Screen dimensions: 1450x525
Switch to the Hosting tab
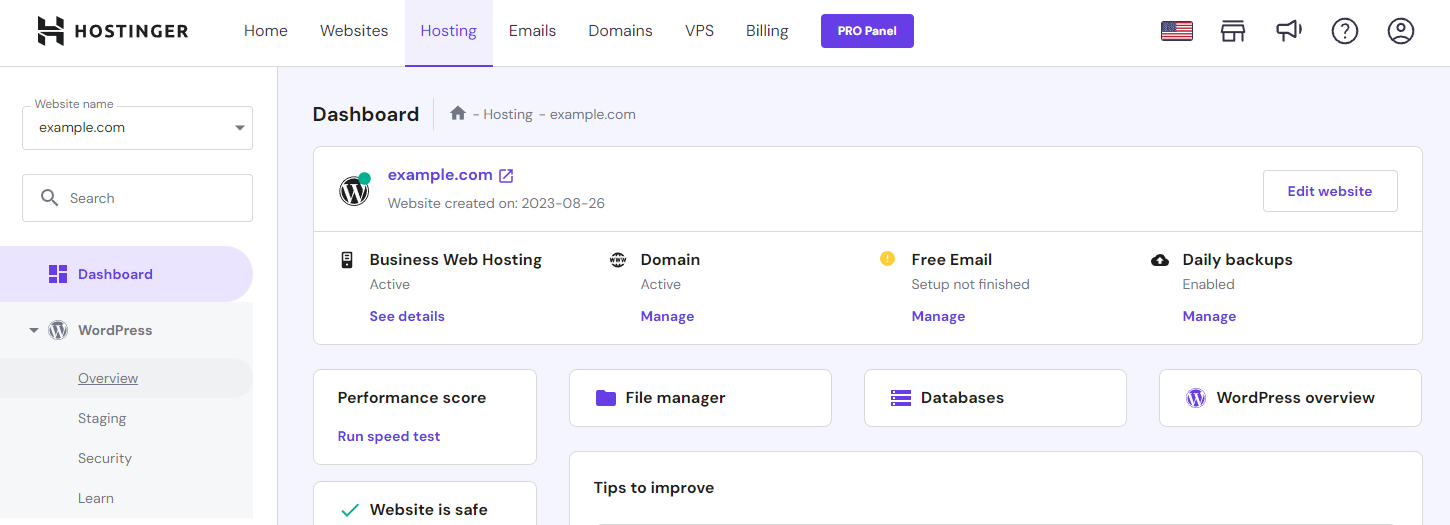tap(448, 31)
